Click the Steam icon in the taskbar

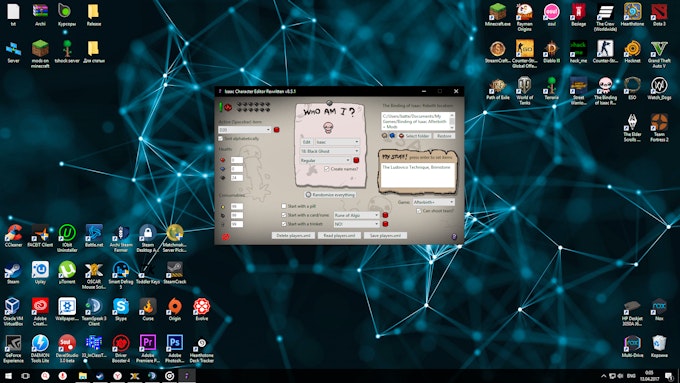coord(100,376)
